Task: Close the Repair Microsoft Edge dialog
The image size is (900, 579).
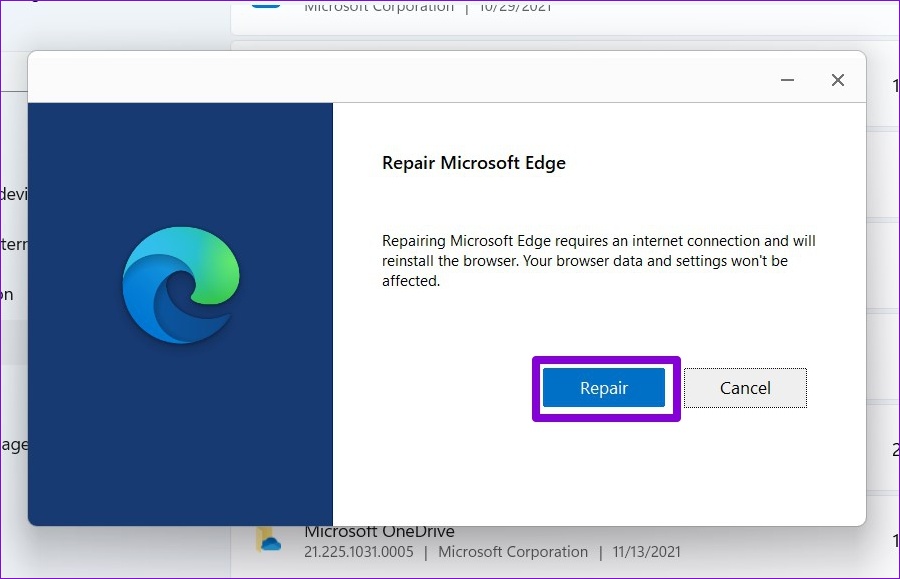Action: (837, 80)
